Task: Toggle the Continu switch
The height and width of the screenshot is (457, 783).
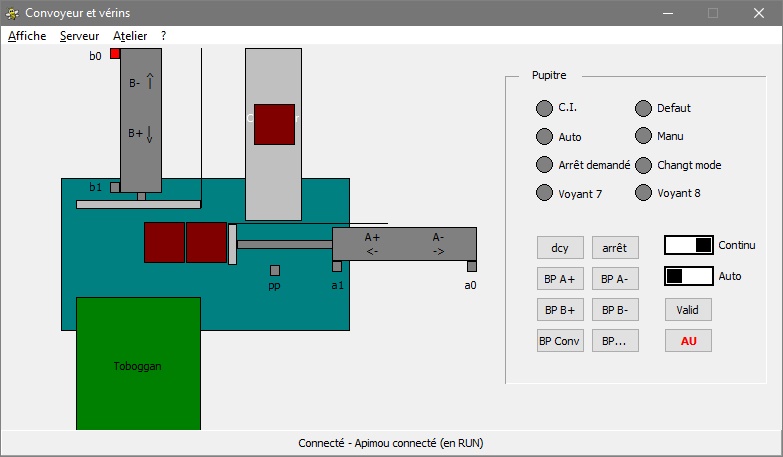Action: 689,245
